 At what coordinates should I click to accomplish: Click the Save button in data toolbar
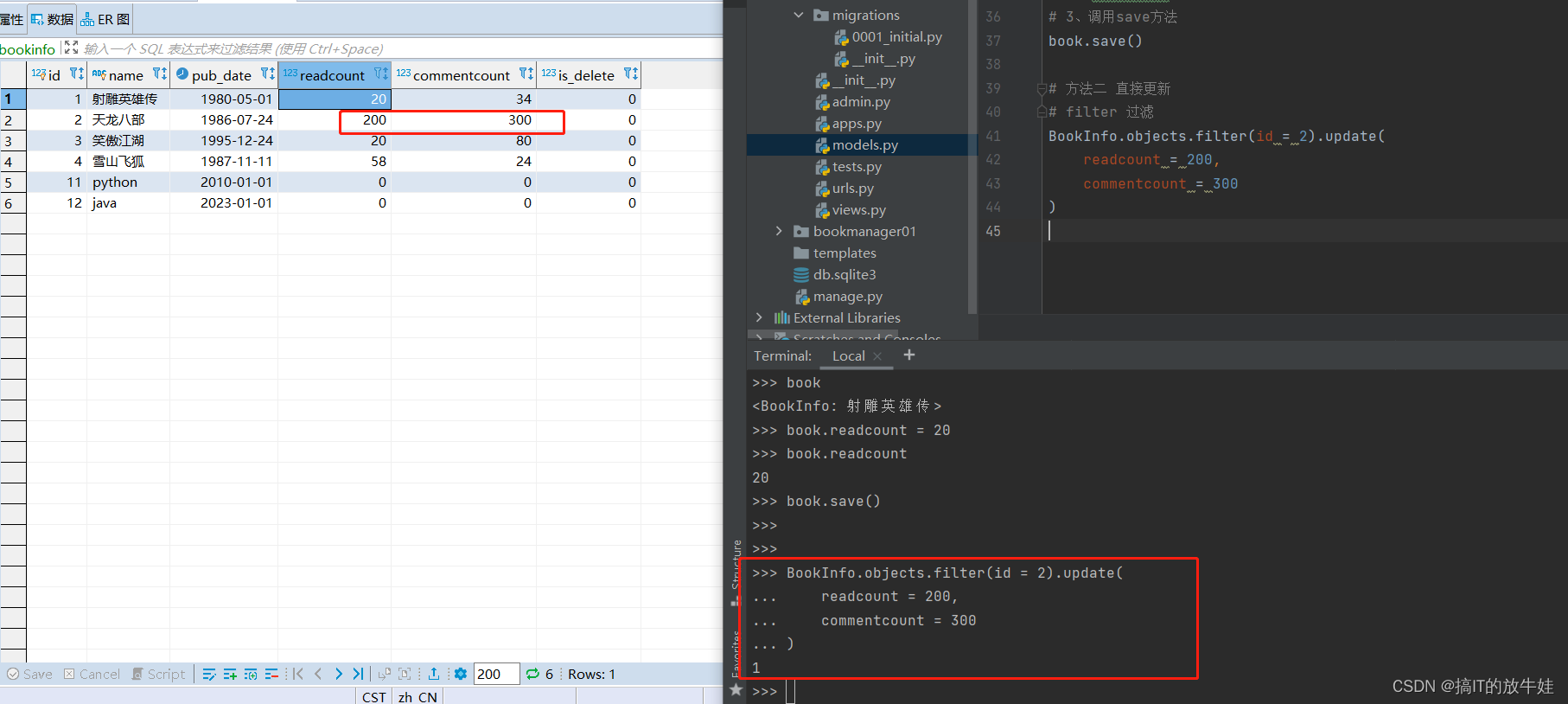coord(29,674)
